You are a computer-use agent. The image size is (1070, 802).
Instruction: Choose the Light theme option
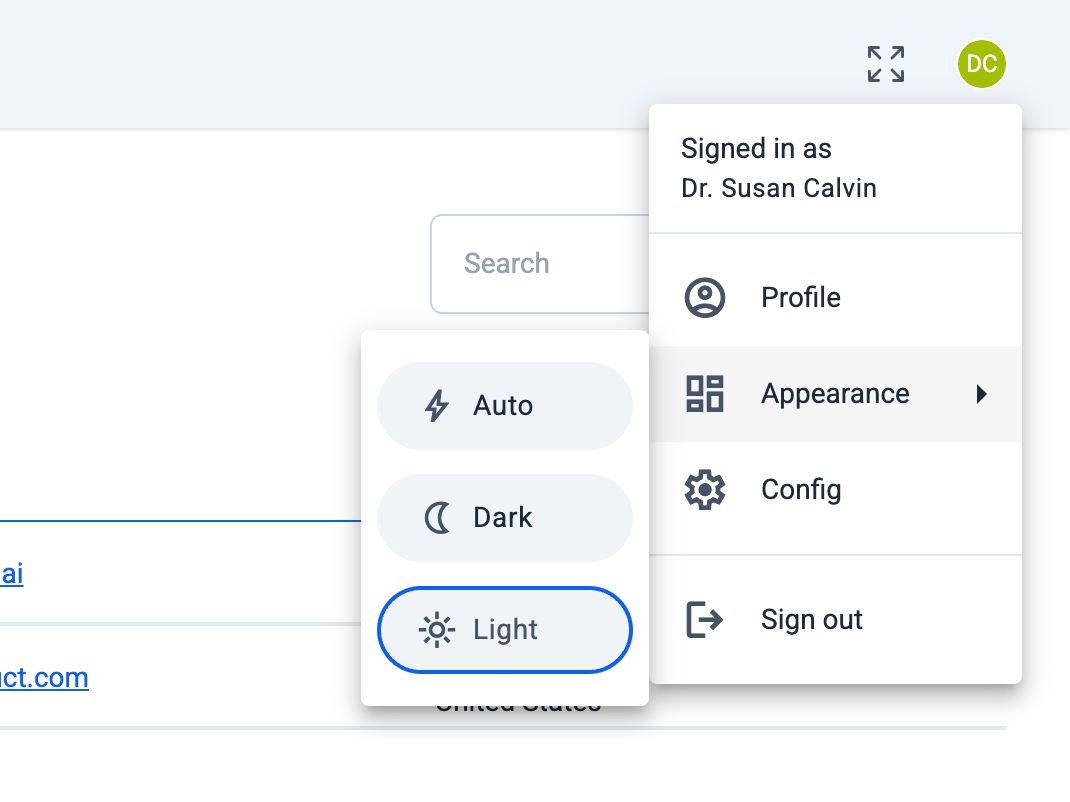506,630
